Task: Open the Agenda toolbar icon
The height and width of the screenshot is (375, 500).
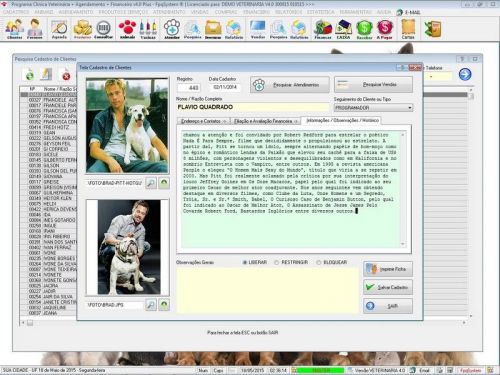Action: coord(59,29)
